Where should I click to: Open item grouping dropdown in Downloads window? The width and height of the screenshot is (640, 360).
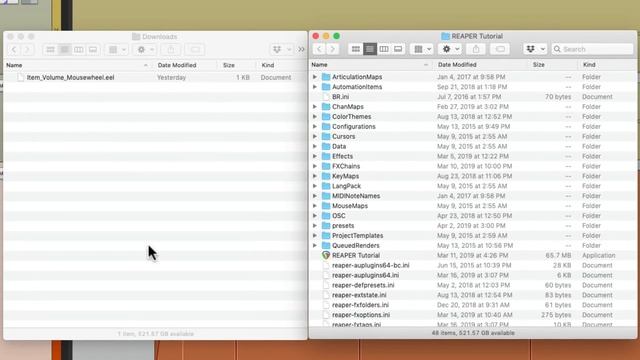pyautogui.click(x=117, y=50)
